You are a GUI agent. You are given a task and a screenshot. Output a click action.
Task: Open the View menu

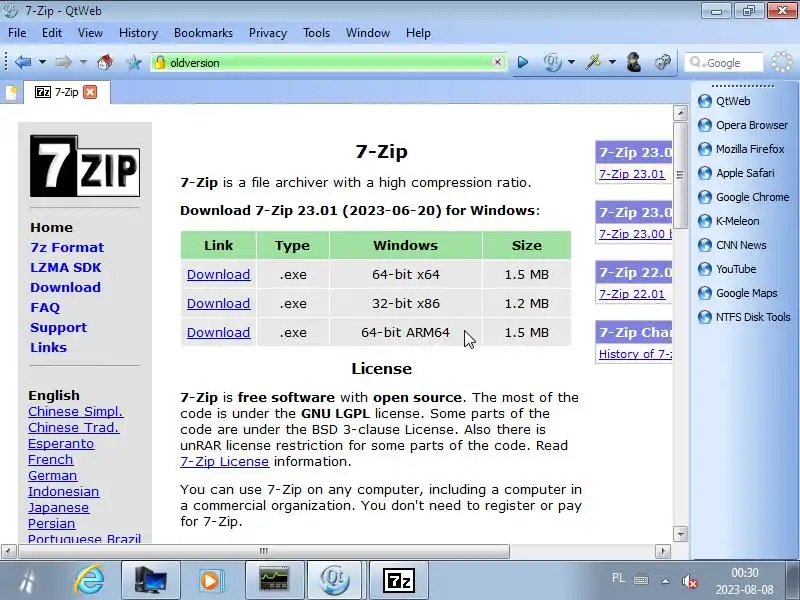[x=90, y=33]
